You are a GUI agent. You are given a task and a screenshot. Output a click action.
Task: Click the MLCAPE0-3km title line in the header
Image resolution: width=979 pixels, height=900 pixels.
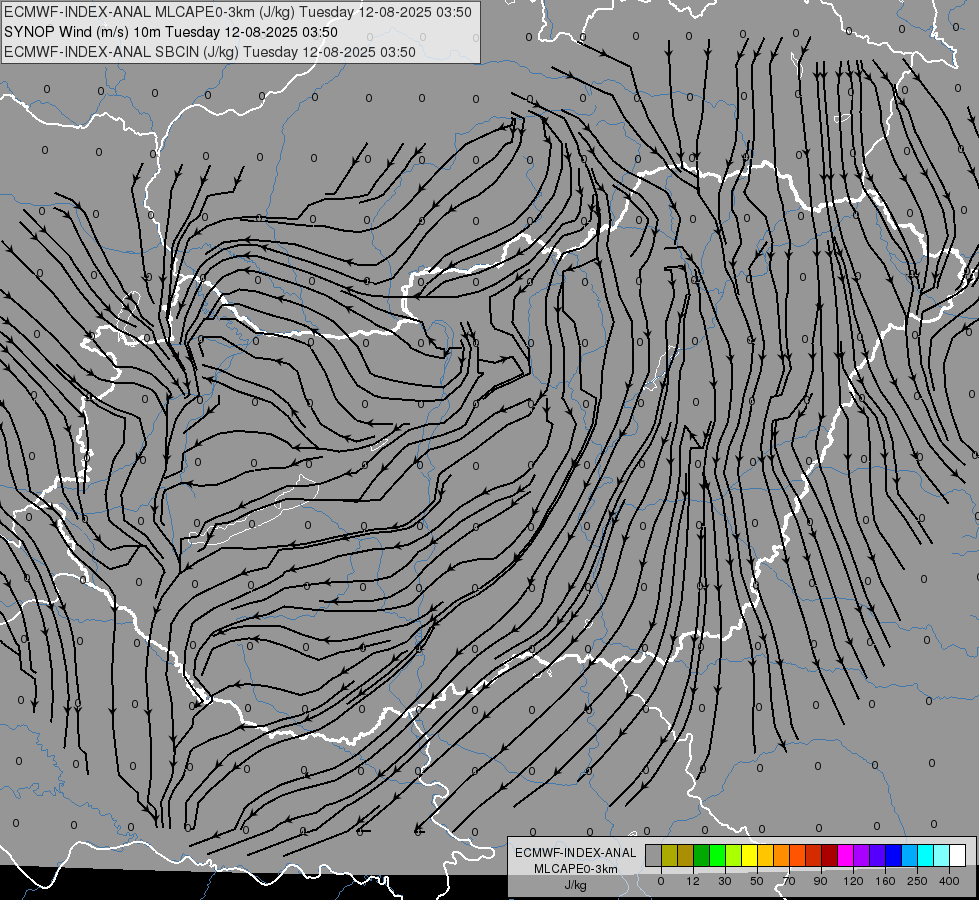(x=238, y=12)
